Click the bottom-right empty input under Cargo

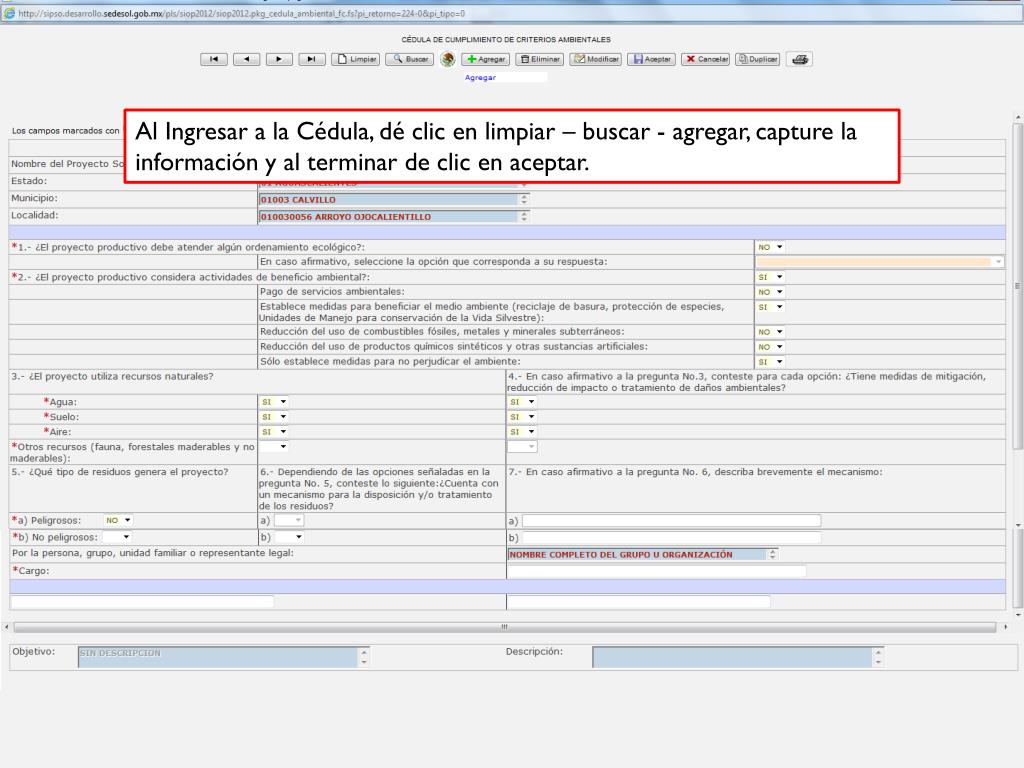tap(639, 601)
